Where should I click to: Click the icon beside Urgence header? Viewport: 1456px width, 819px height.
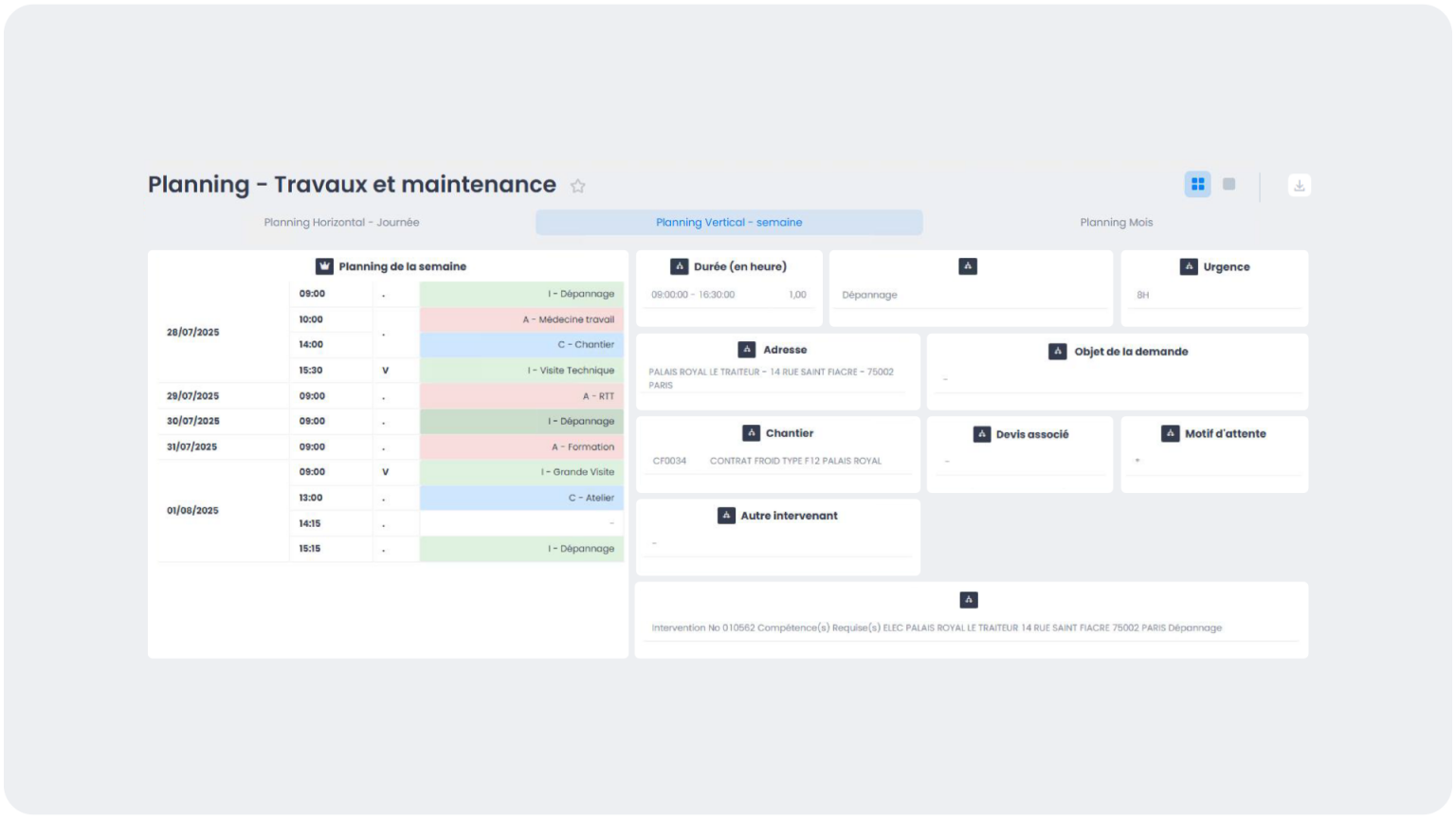coord(1189,266)
